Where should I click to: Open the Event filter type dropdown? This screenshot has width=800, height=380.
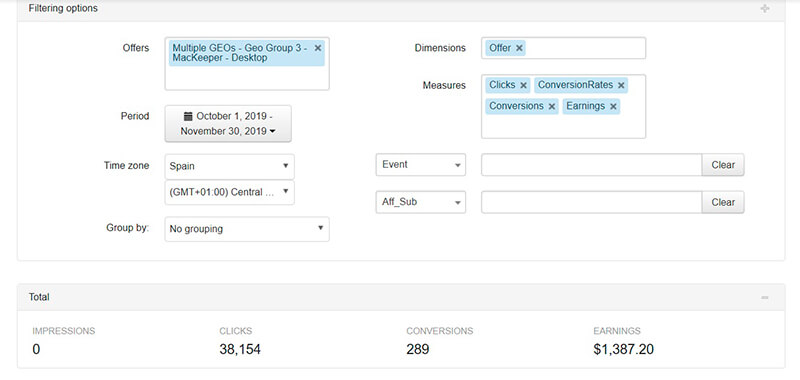(420, 165)
